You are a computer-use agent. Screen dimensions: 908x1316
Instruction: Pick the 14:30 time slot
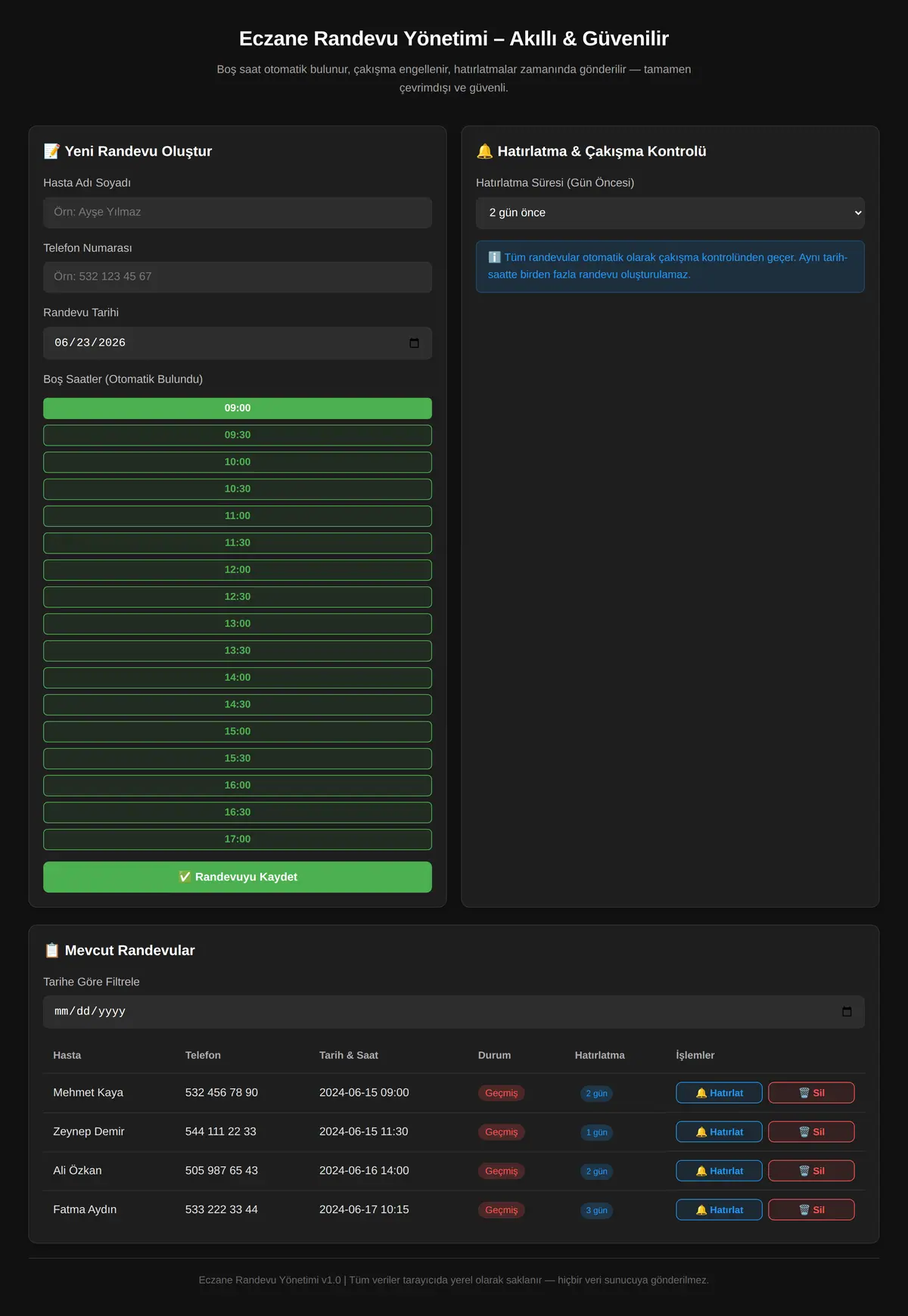point(238,704)
